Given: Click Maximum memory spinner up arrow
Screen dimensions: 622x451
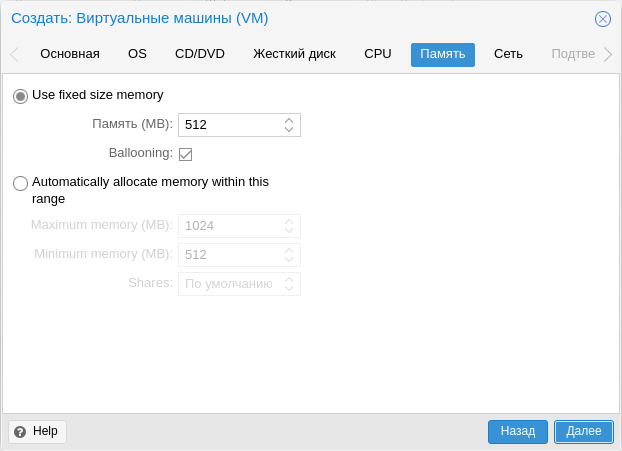Looking at the screenshot, I should pos(289,222).
